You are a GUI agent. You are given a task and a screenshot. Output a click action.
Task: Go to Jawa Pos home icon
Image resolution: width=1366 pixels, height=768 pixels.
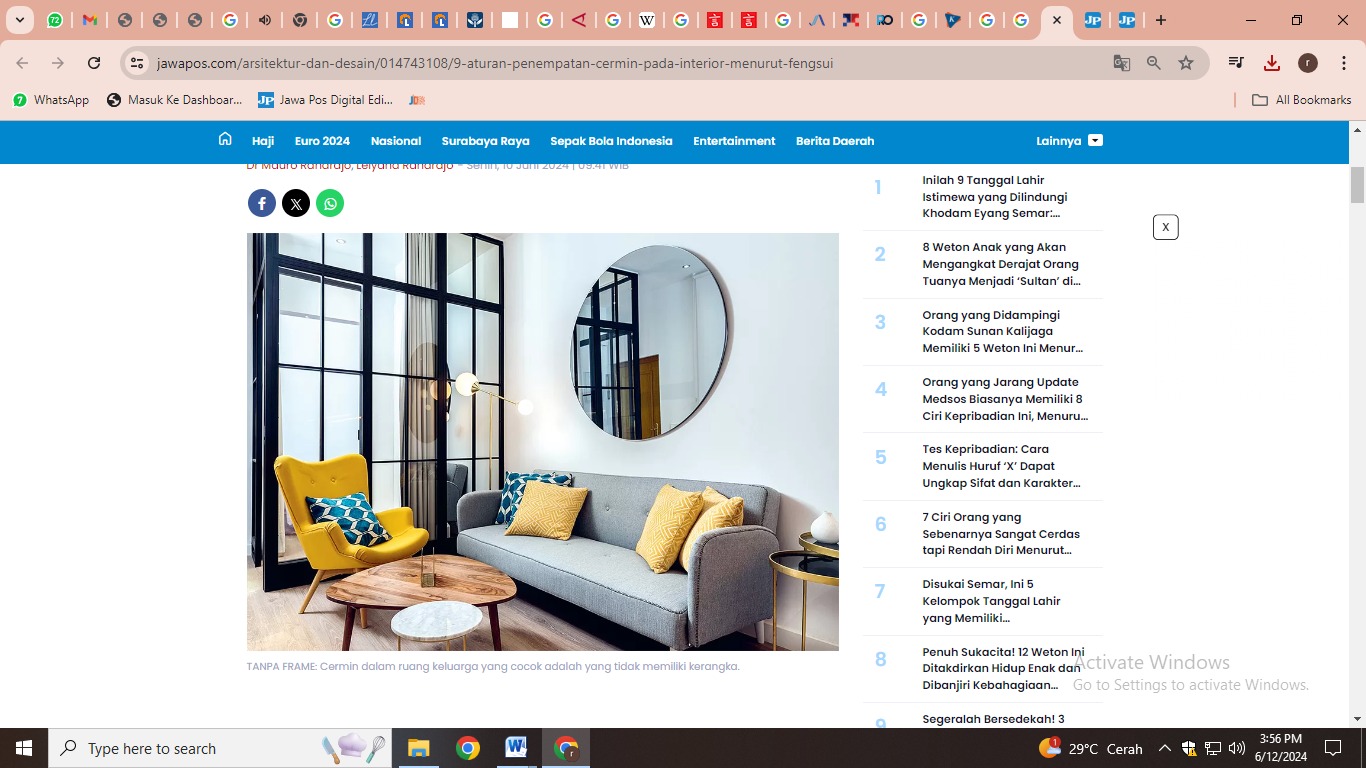[225, 140]
